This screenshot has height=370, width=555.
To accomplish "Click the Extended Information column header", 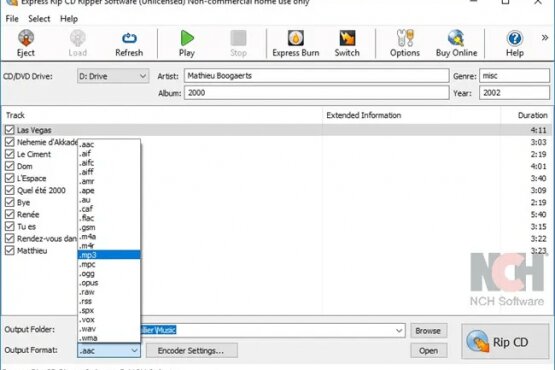I will tap(411, 115).
